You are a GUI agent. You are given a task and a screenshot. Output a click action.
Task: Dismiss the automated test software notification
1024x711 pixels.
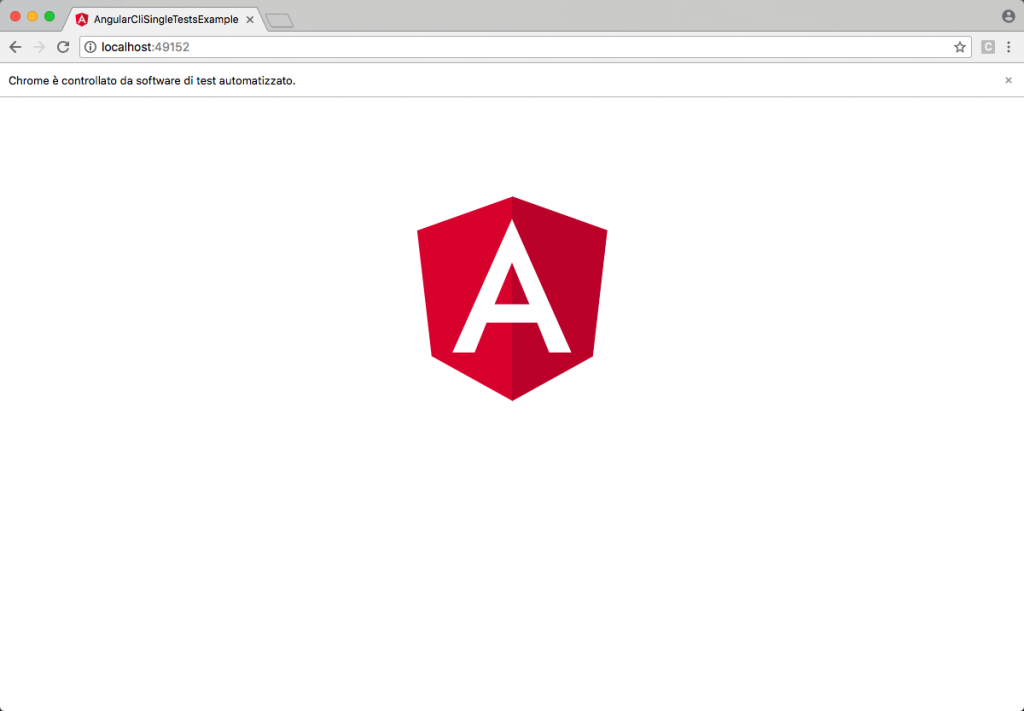coord(1009,80)
